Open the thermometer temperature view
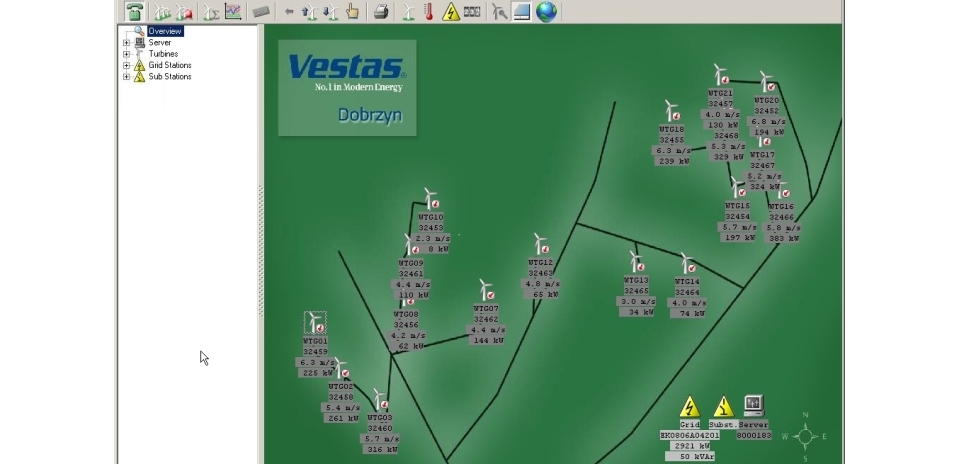 [x=429, y=11]
